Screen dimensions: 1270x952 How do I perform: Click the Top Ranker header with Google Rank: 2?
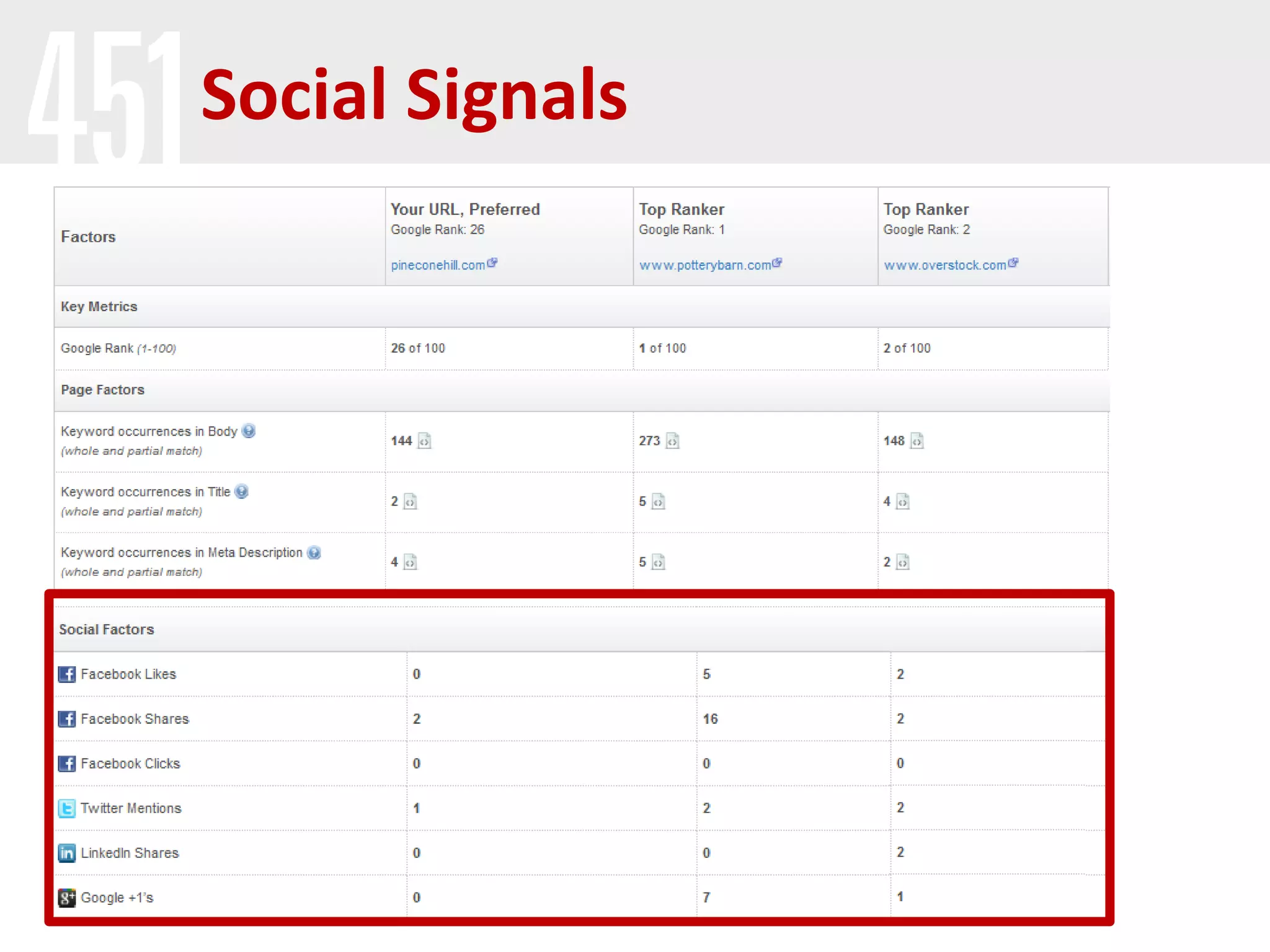(x=993, y=237)
